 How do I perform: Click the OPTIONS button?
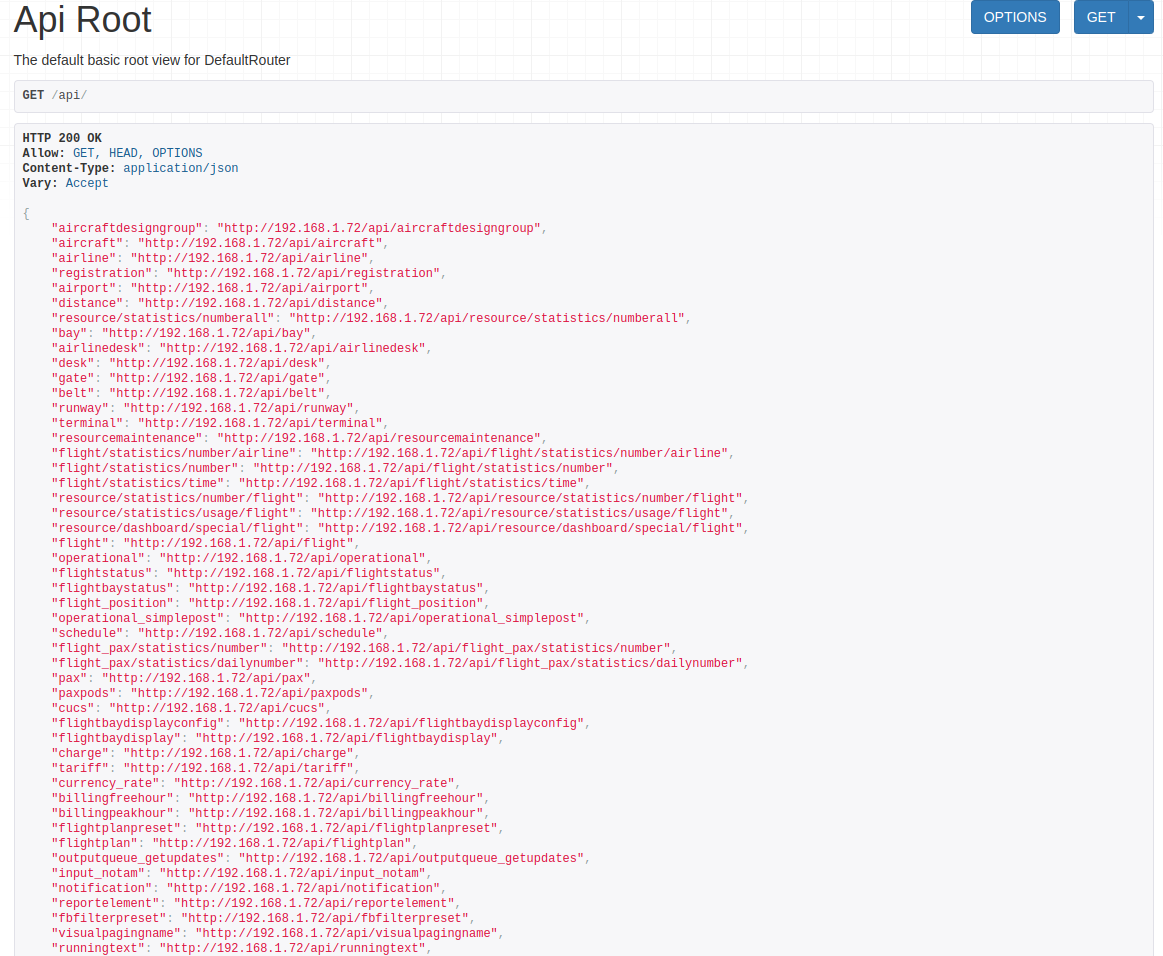click(1014, 17)
